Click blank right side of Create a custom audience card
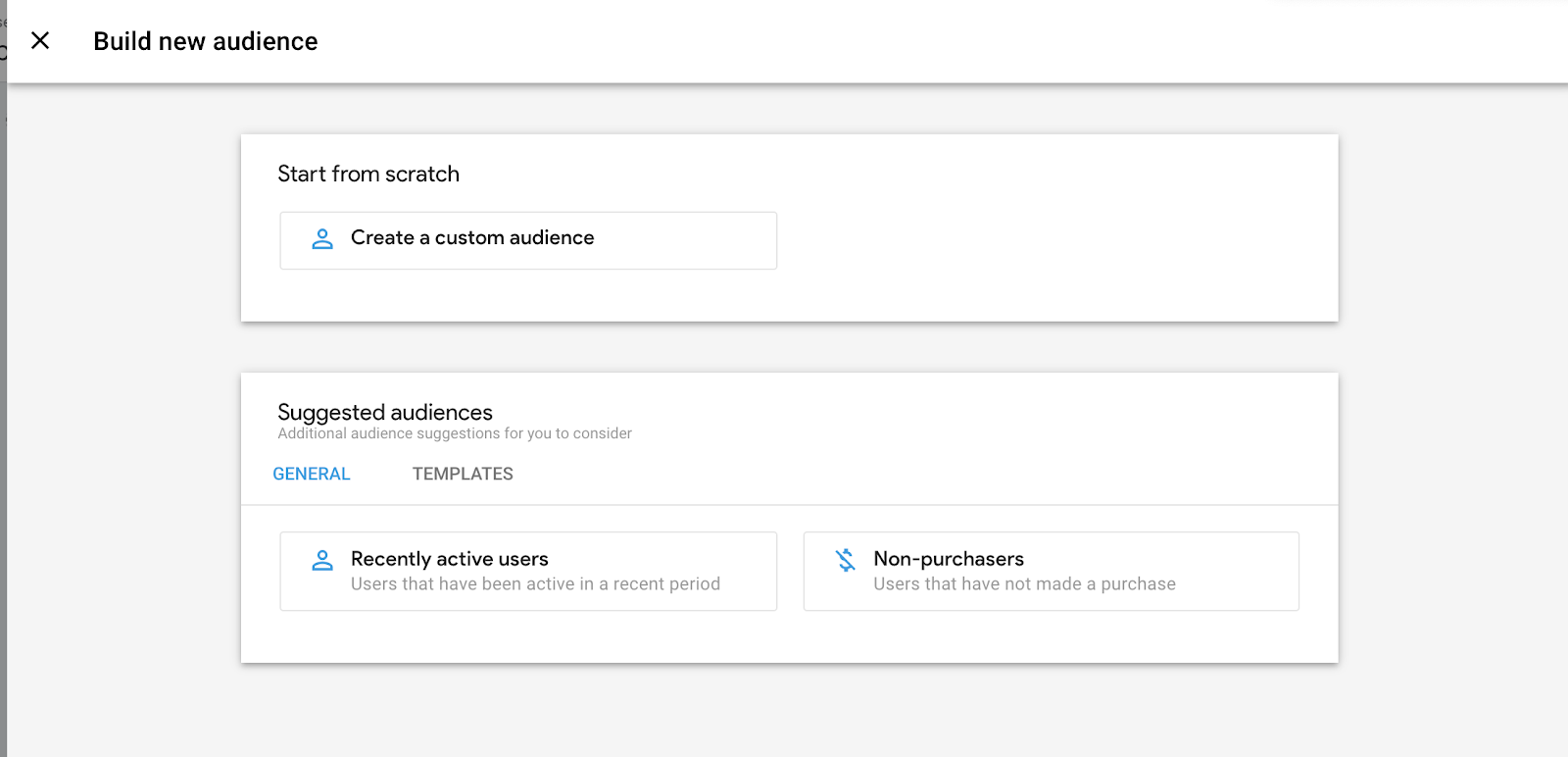Screen dimensions: 1568x757 point(706,240)
